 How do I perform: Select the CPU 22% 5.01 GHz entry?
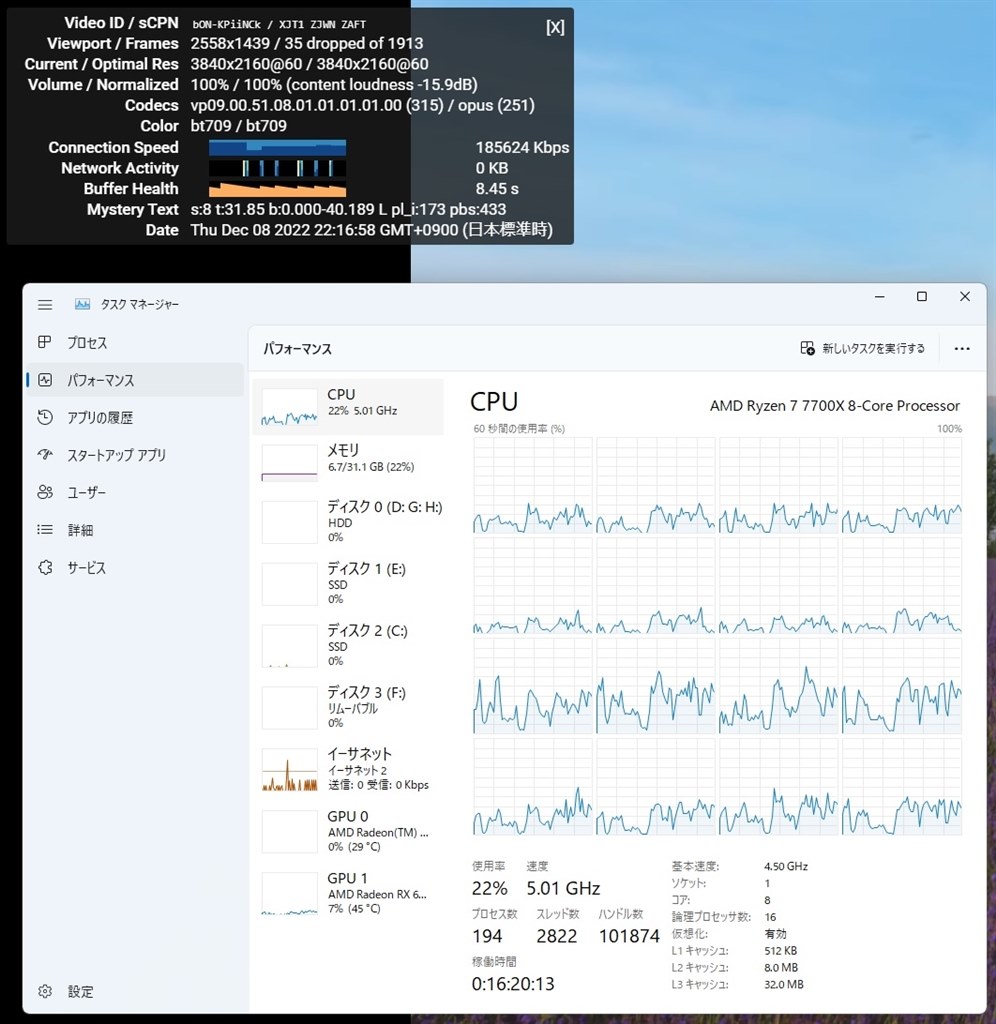348,407
